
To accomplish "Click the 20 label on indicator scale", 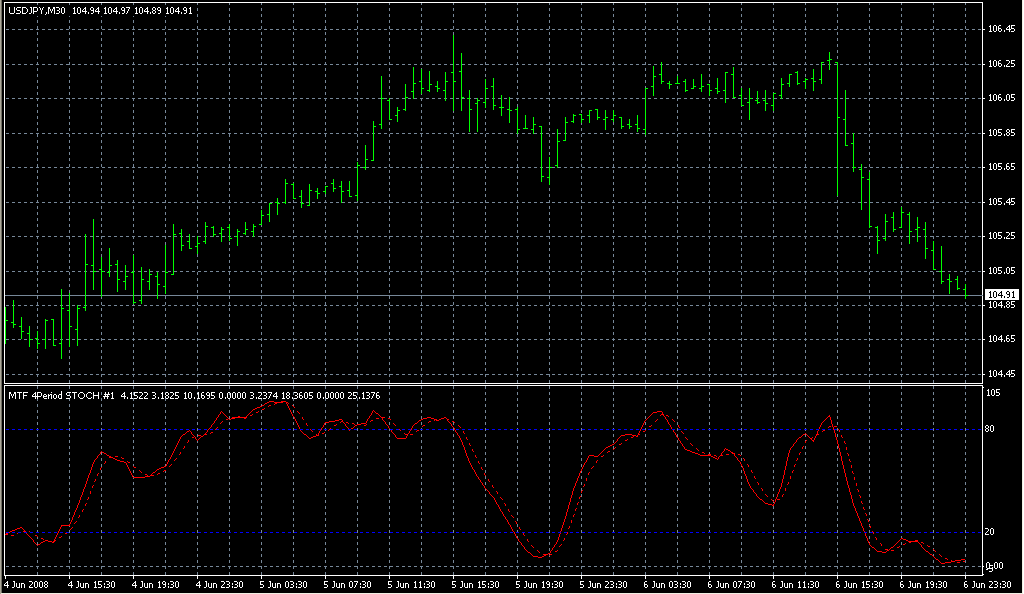I will (x=993, y=533).
